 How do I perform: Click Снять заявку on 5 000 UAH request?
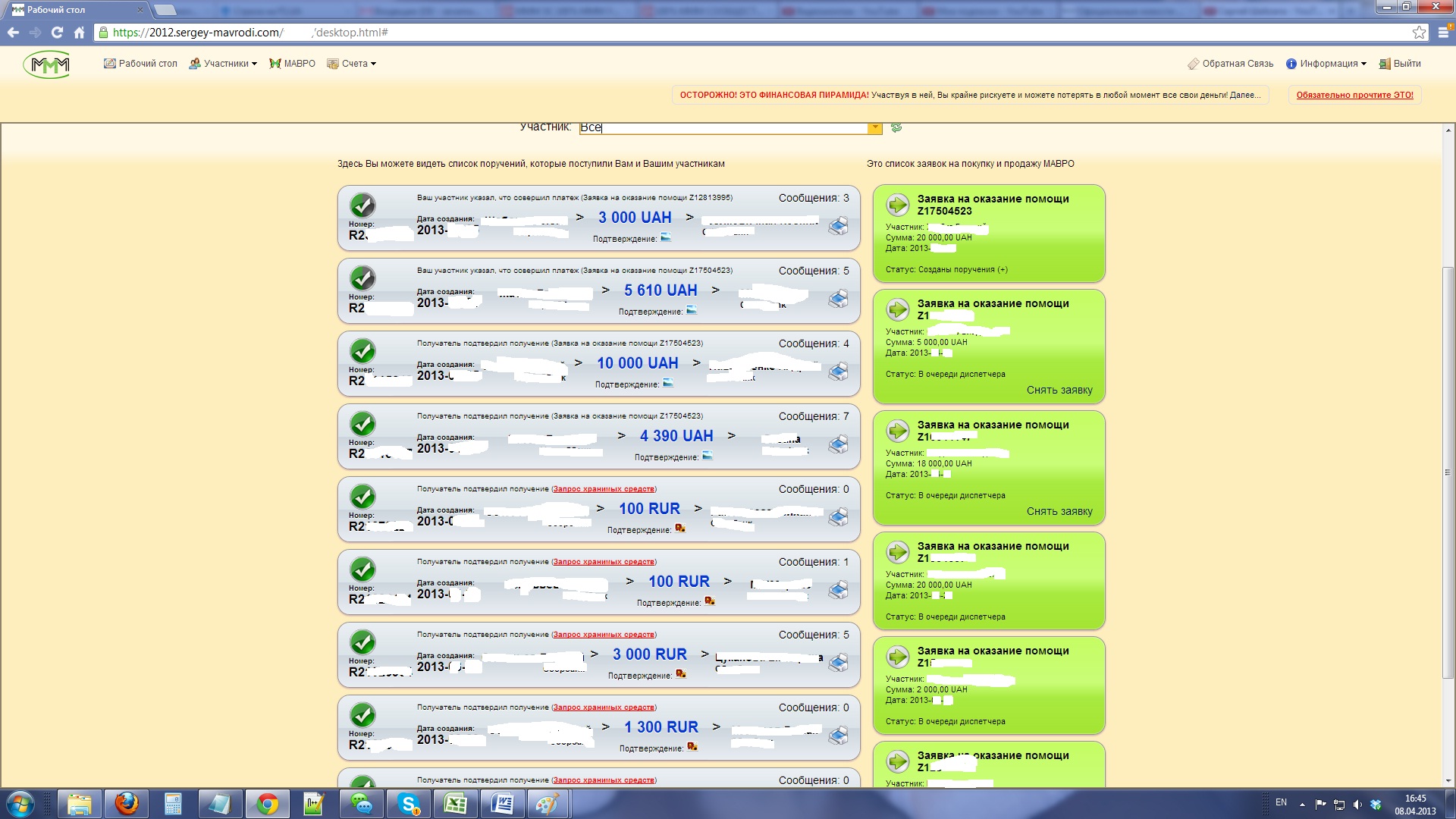pos(1059,390)
